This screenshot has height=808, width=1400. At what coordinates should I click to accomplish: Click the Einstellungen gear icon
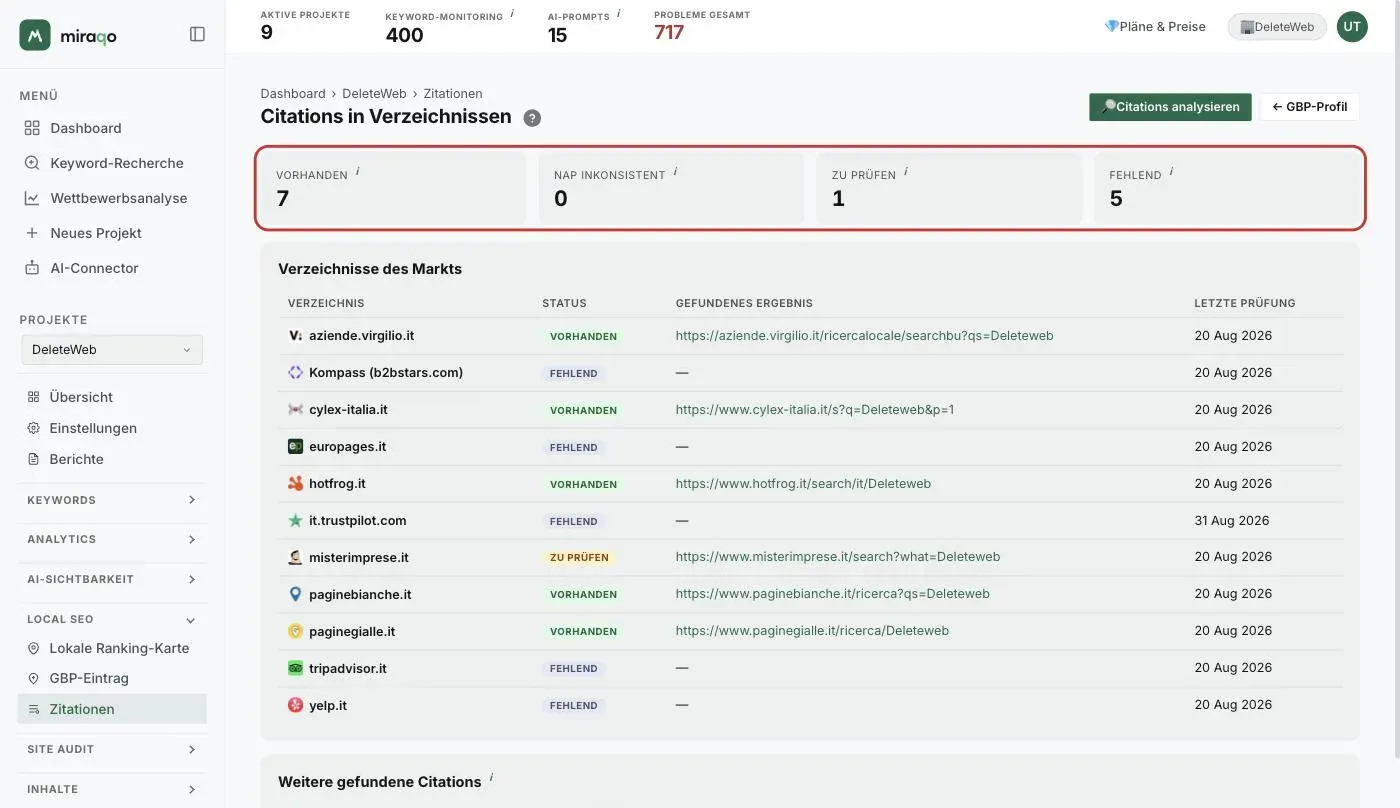click(x=33, y=428)
